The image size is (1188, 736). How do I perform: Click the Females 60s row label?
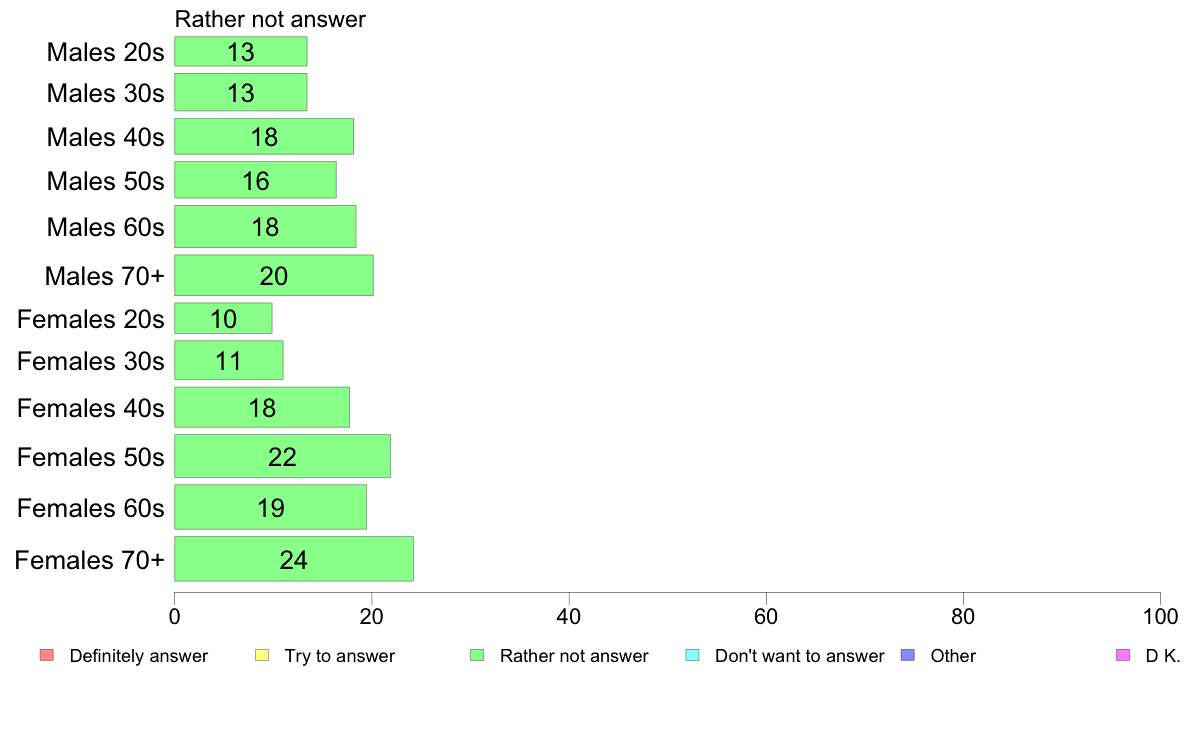point(90,508)
